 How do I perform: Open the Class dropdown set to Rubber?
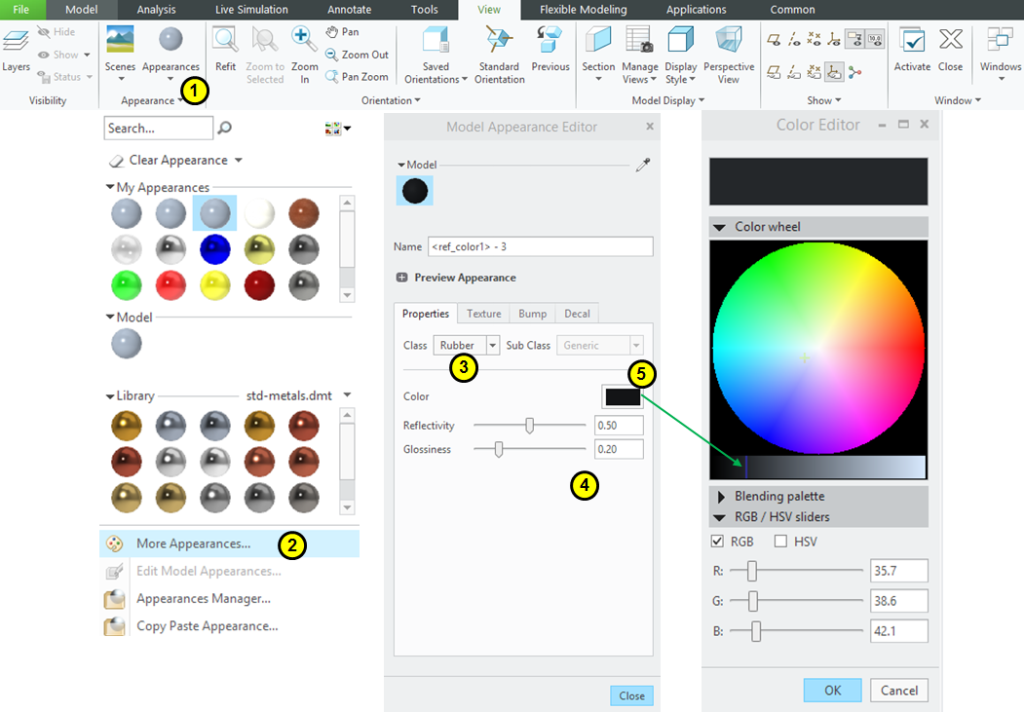click(x=492, y=345)
